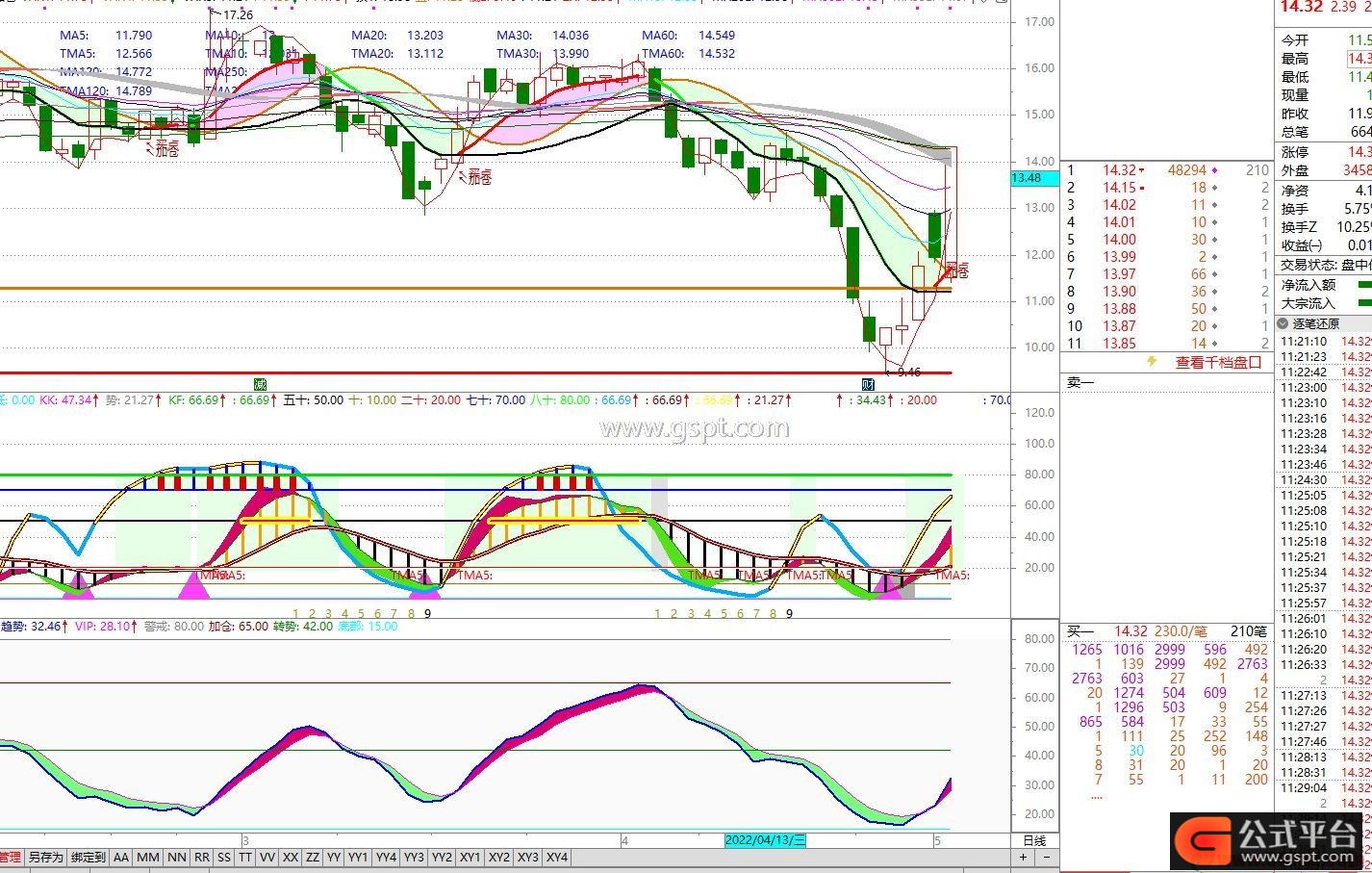The width and height of the screenshot is (1372, 873).
Task: Click the diamond icon in the 13.85 row
Action: click(1214, 344)
